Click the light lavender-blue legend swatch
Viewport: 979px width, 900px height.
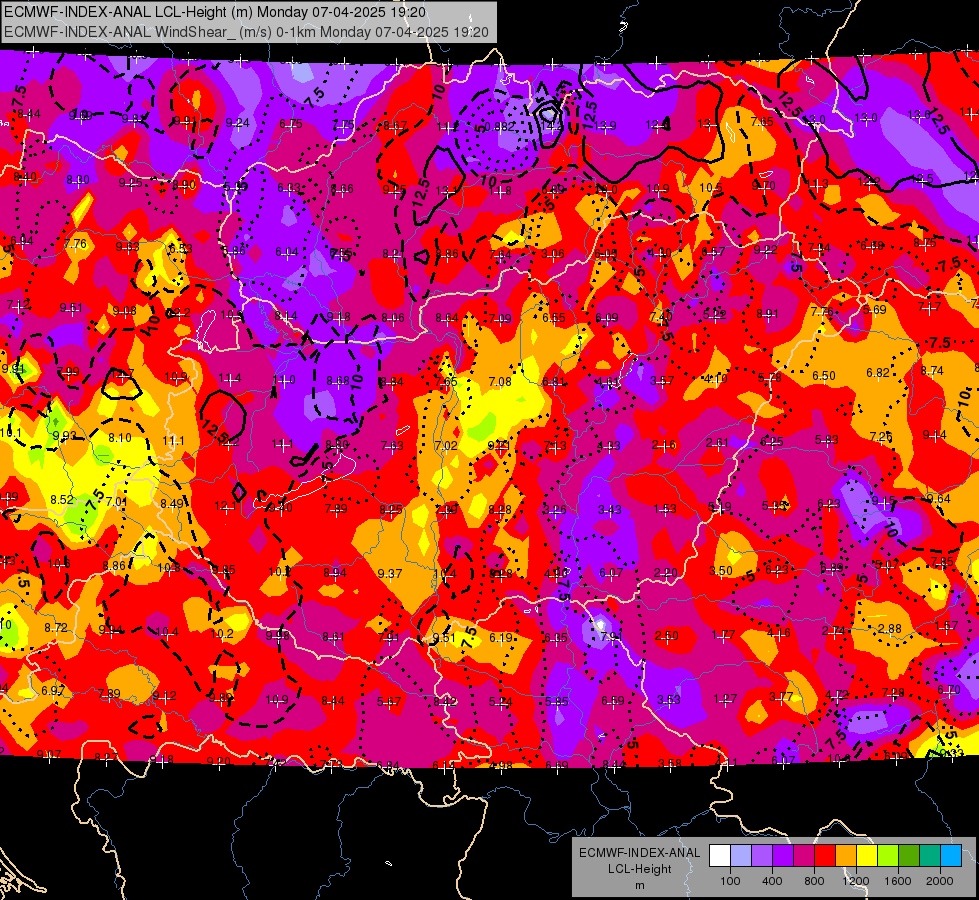(741, 856)
